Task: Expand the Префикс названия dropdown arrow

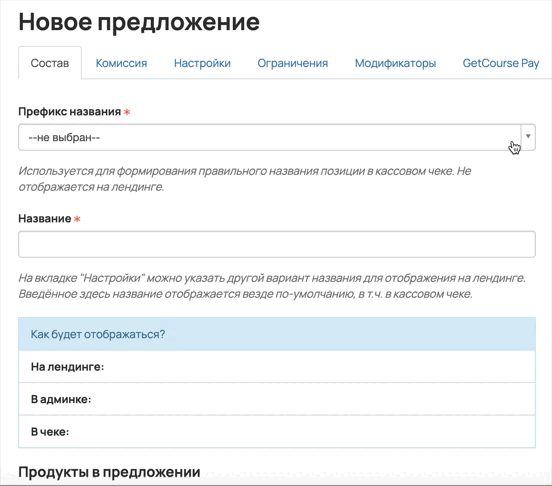Action: pyautogui.click(x=528, y=137)
